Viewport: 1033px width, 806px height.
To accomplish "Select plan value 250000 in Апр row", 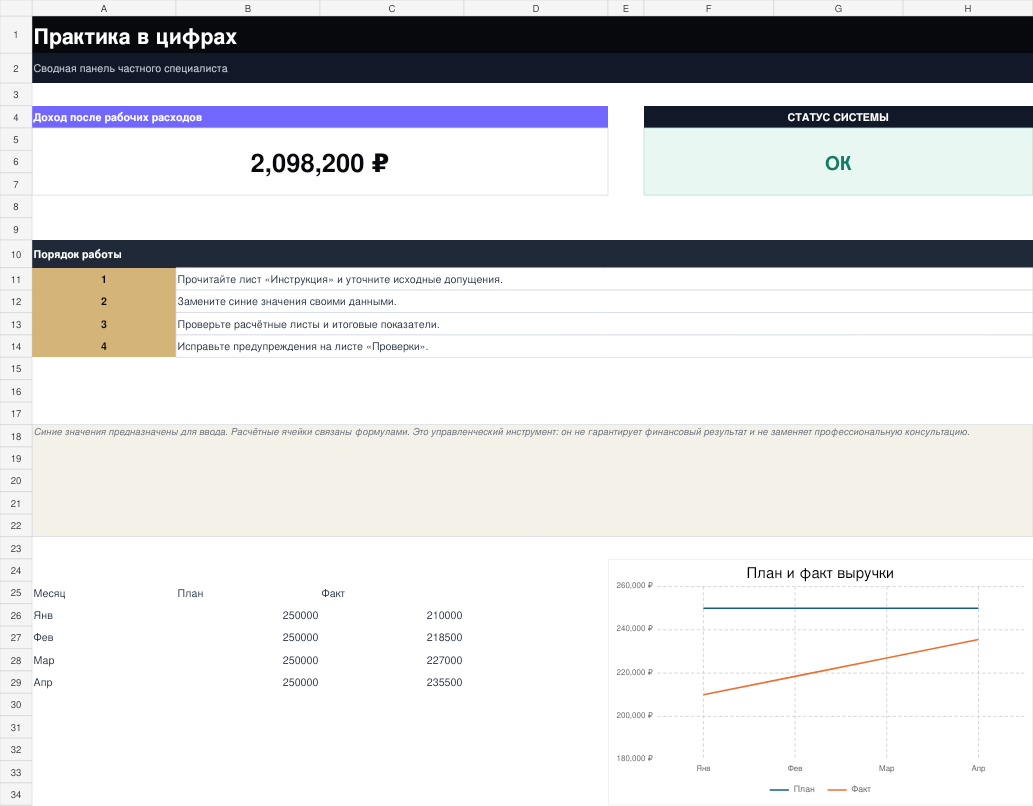I will click(248, 683).
